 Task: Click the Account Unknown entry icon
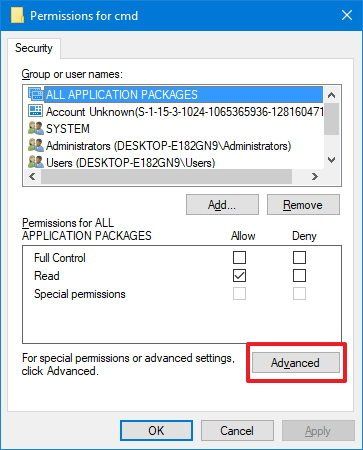pyautogui.click(x=36, y=111)
